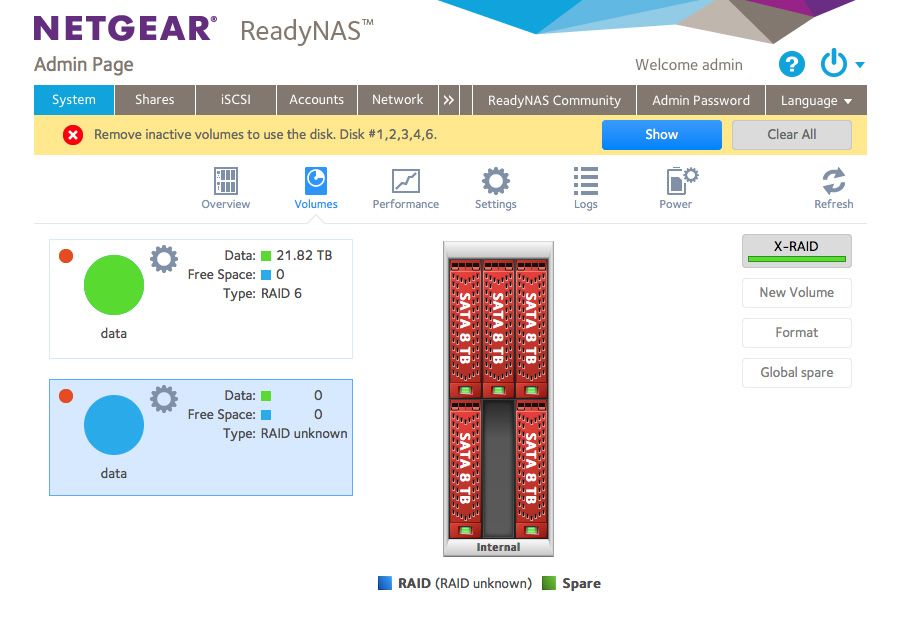Switch to the iSCSI tab

(236, 100)
